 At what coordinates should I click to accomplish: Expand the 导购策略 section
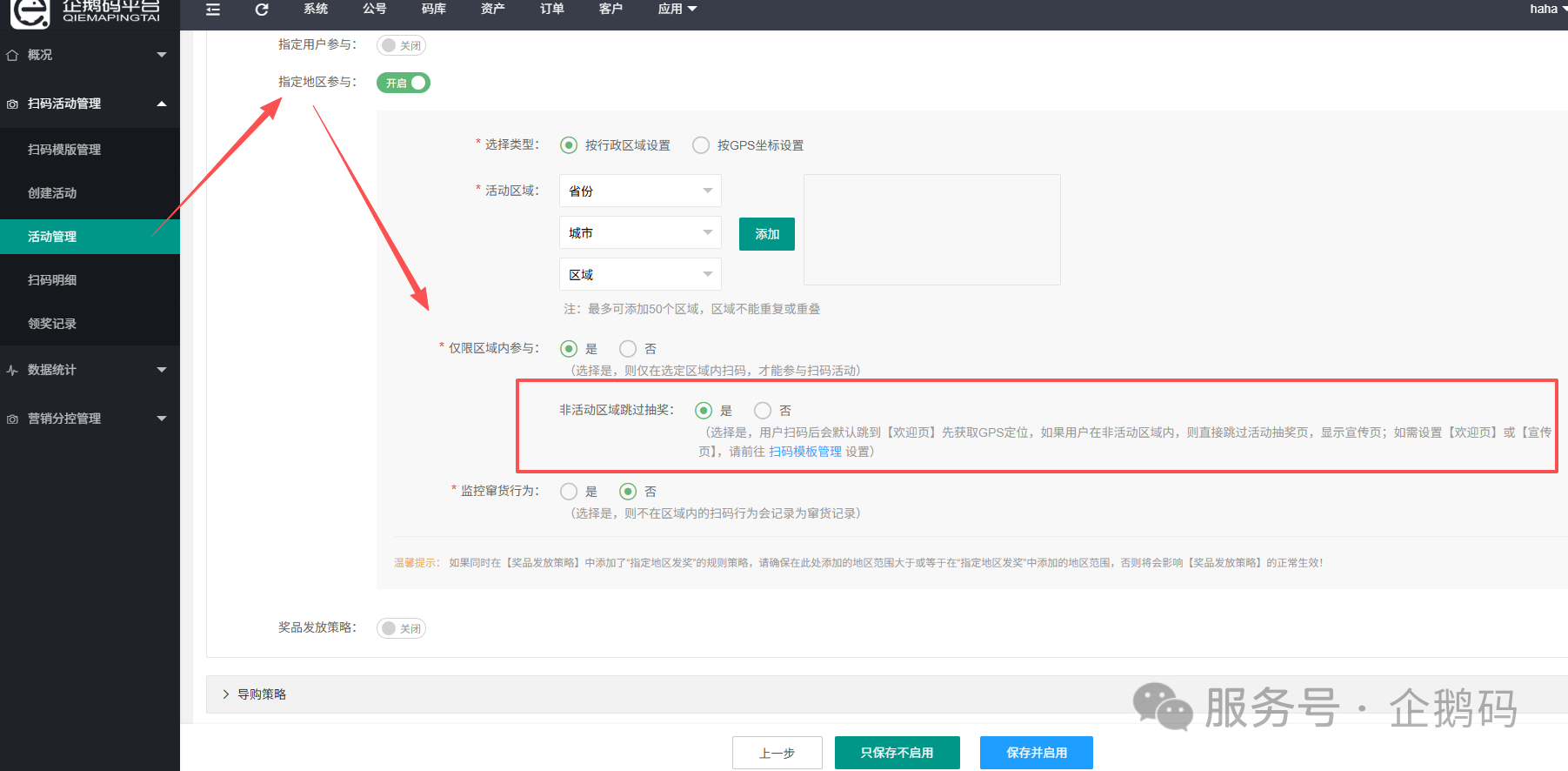coord(887,694)
